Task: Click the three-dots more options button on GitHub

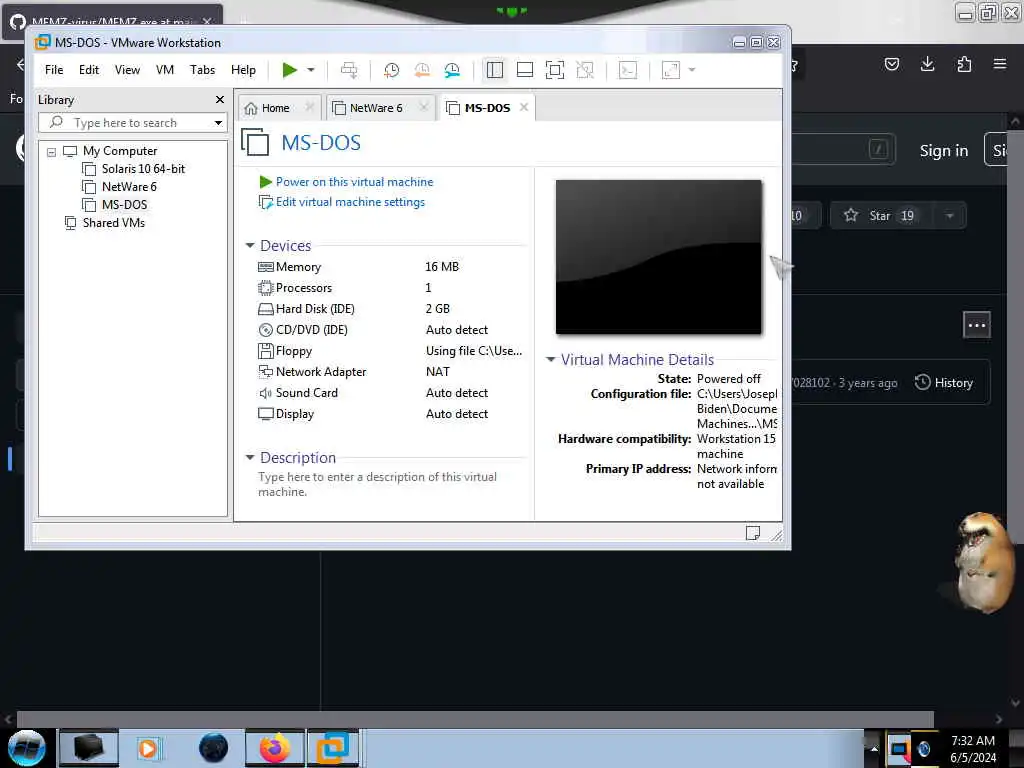Action: pos(977,325)
